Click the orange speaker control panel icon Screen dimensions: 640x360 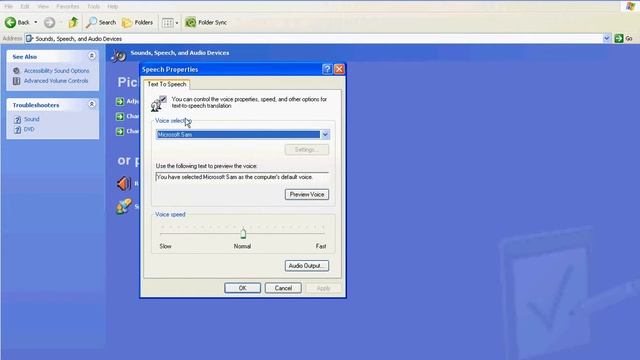click(124, 184)
